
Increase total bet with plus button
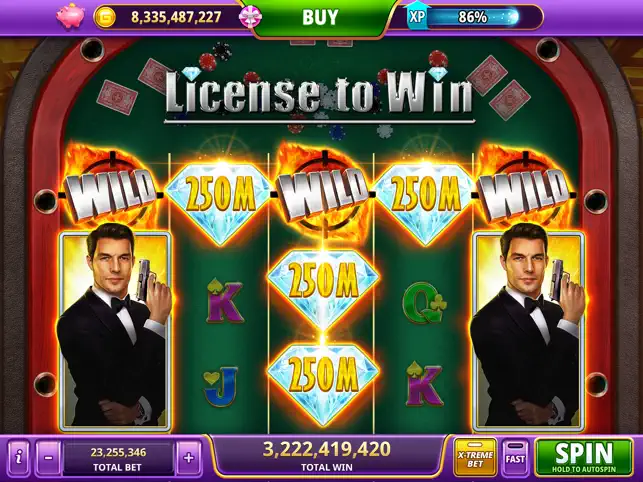189,457
